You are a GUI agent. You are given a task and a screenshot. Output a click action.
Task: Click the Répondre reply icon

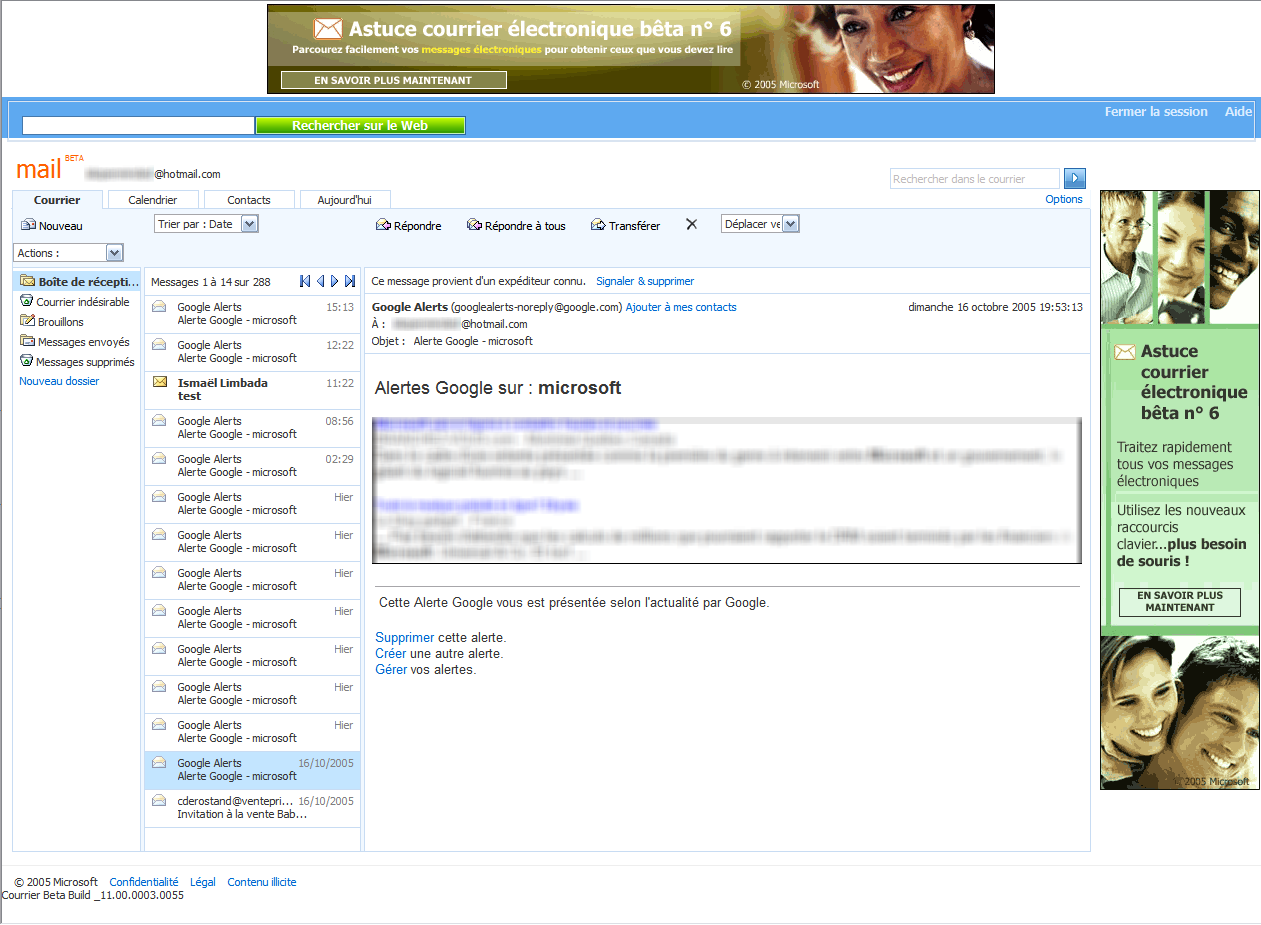(x=383, y=226)
